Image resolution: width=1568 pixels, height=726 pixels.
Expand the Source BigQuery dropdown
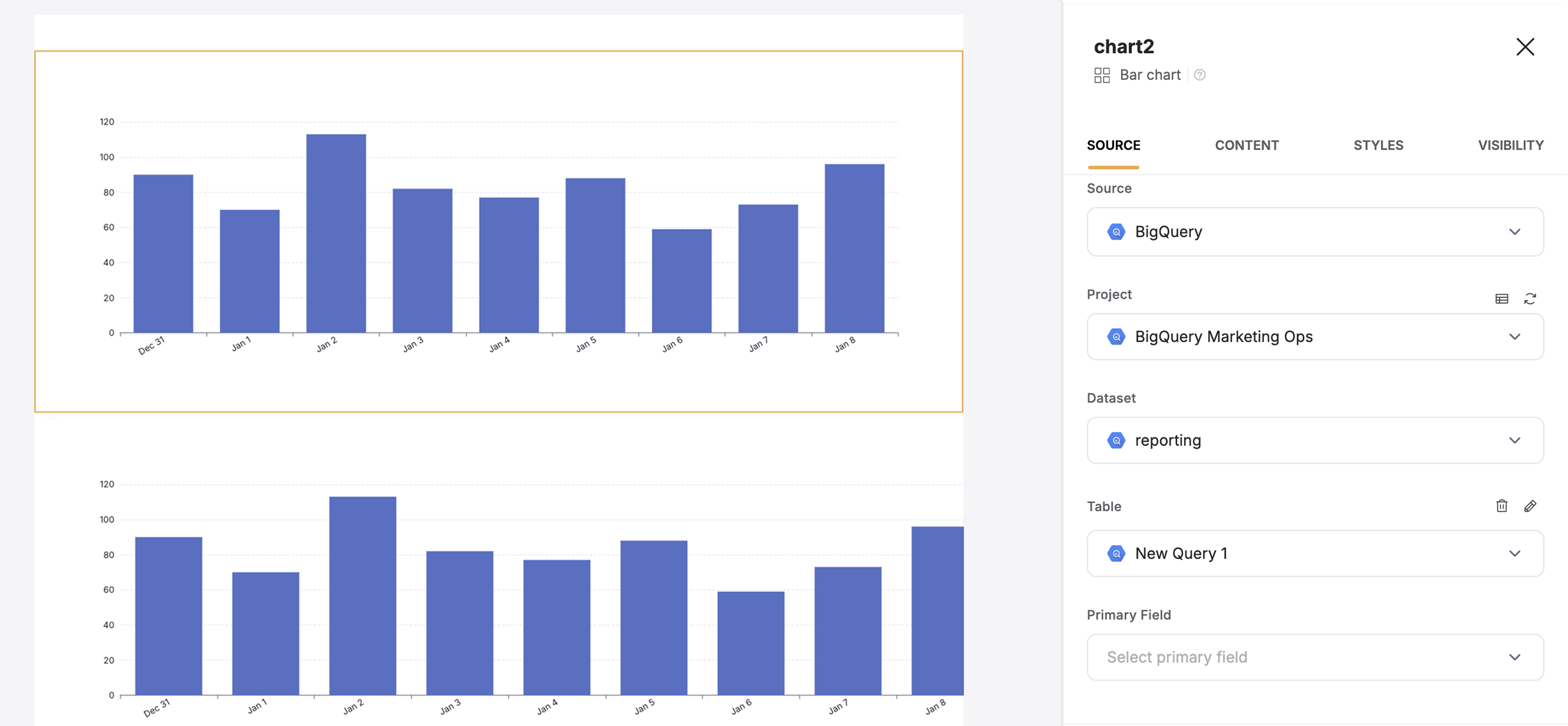(x=1515, y=231)
